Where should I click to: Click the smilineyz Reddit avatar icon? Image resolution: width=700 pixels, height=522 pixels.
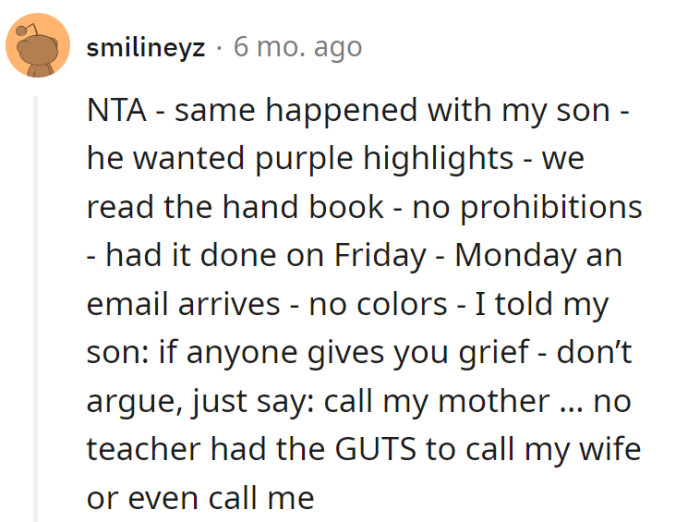click(x=36, y=47)
